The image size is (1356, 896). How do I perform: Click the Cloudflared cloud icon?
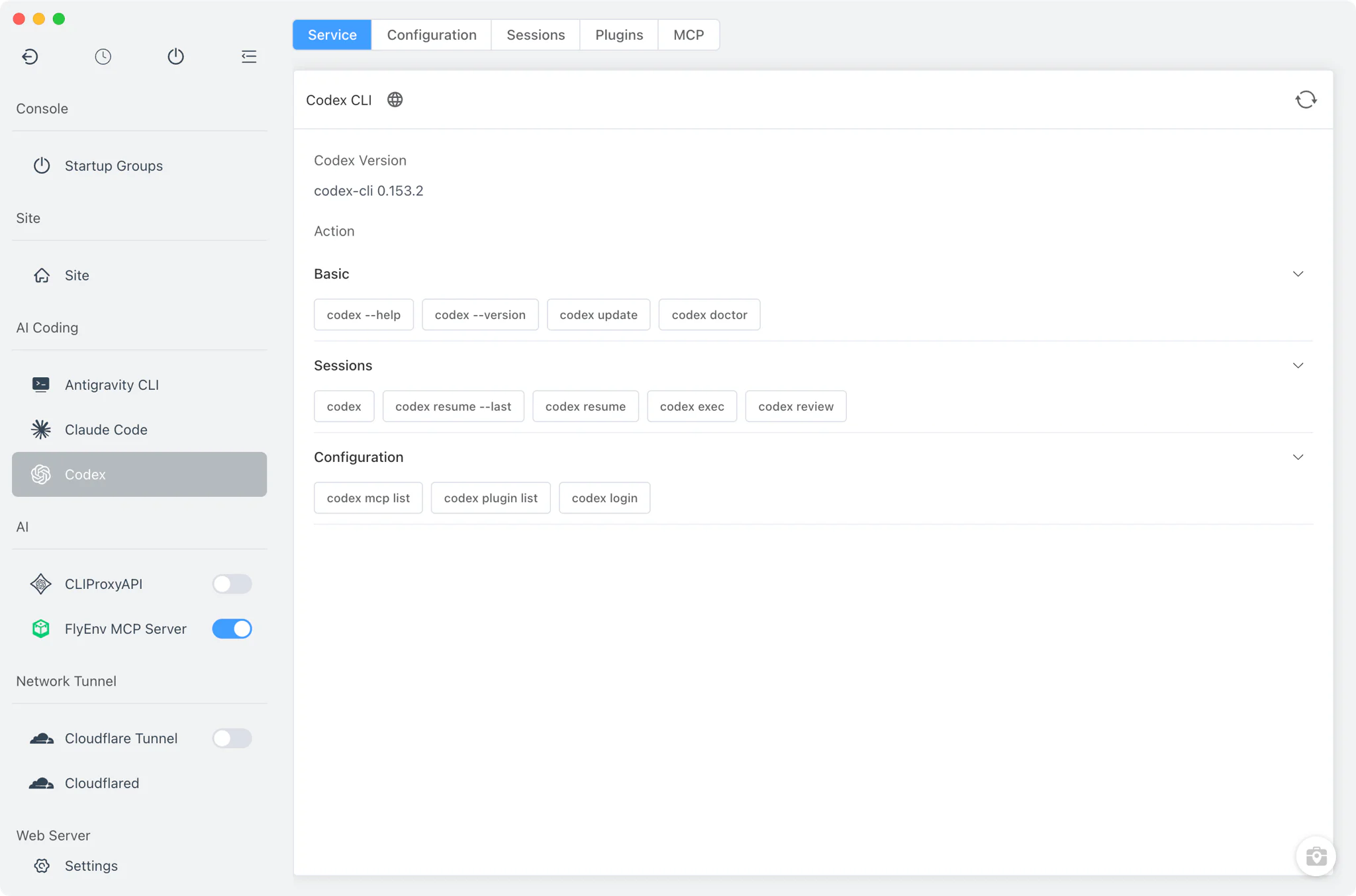click(42, 784)
